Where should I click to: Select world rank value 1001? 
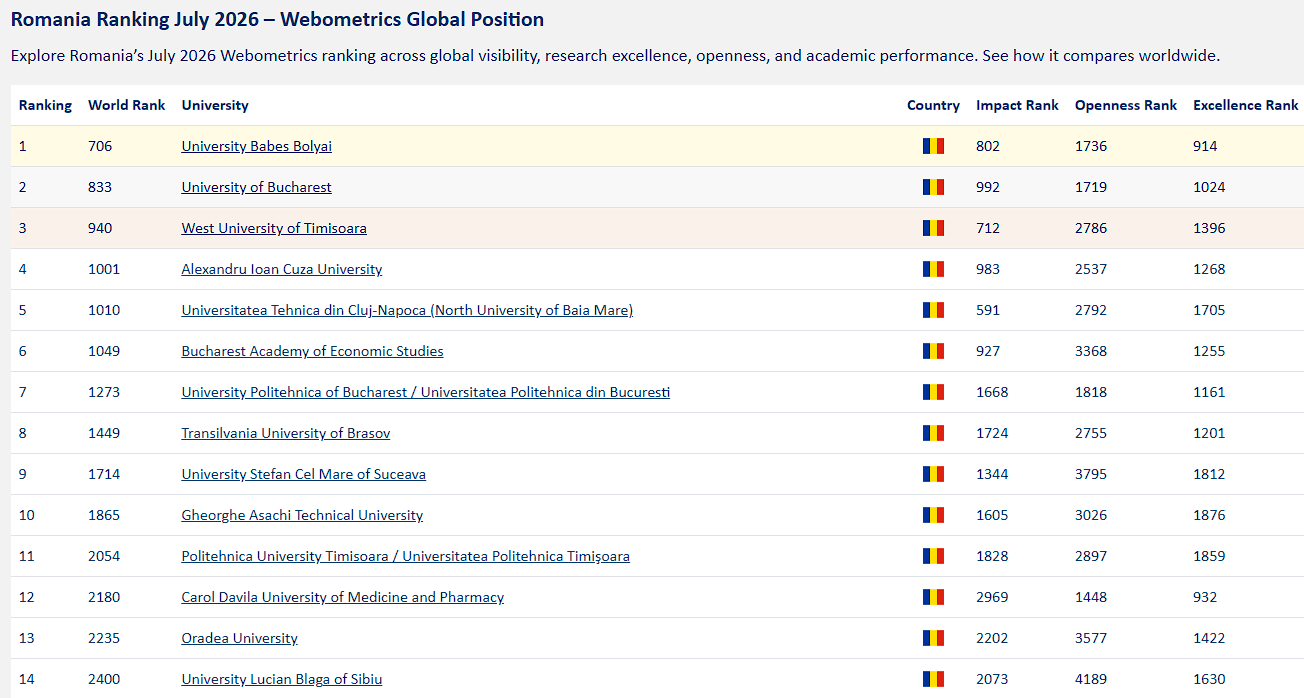tap(104, 269)
